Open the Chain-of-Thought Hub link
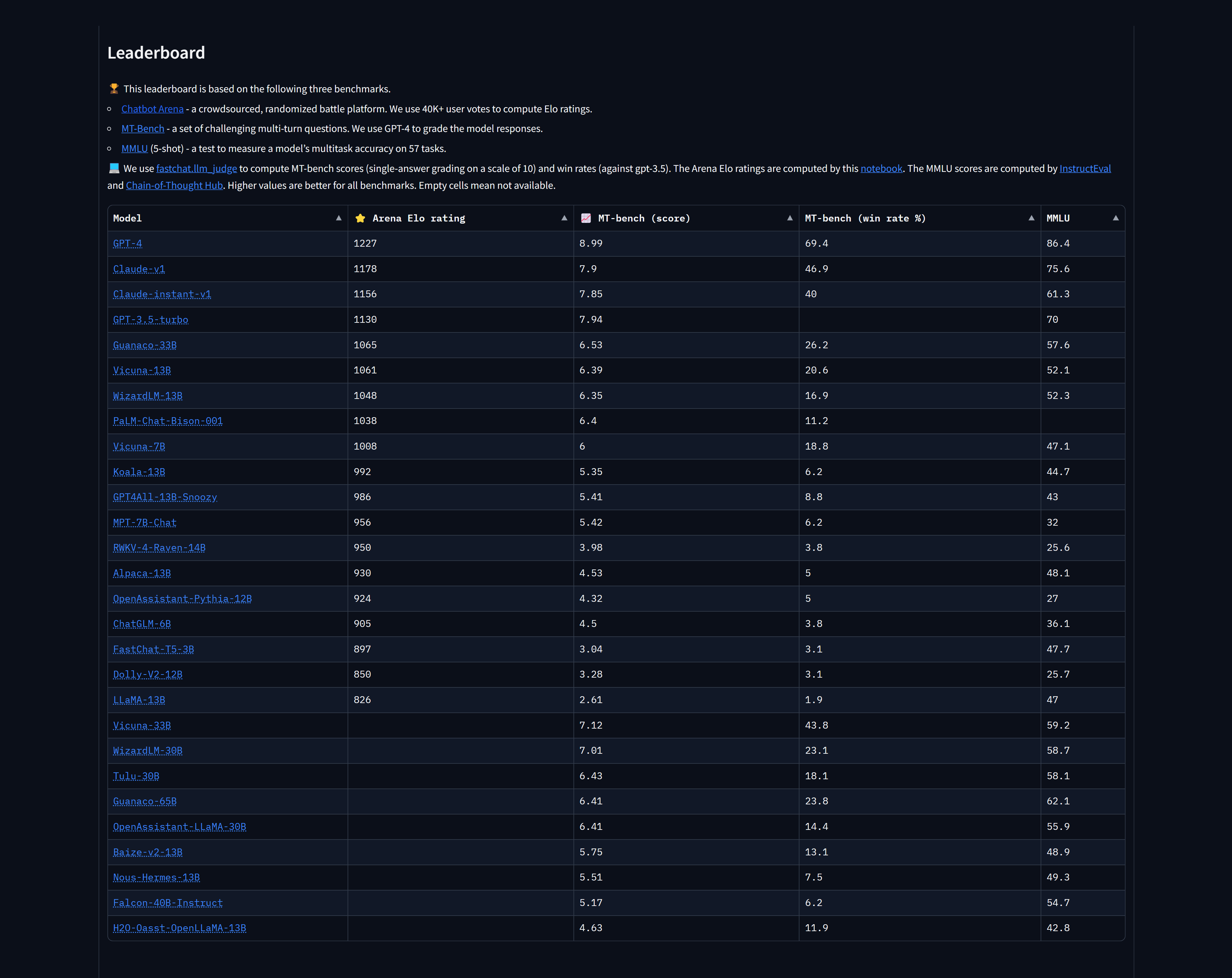Screen dimensions: 1232x978 point(174,185)
